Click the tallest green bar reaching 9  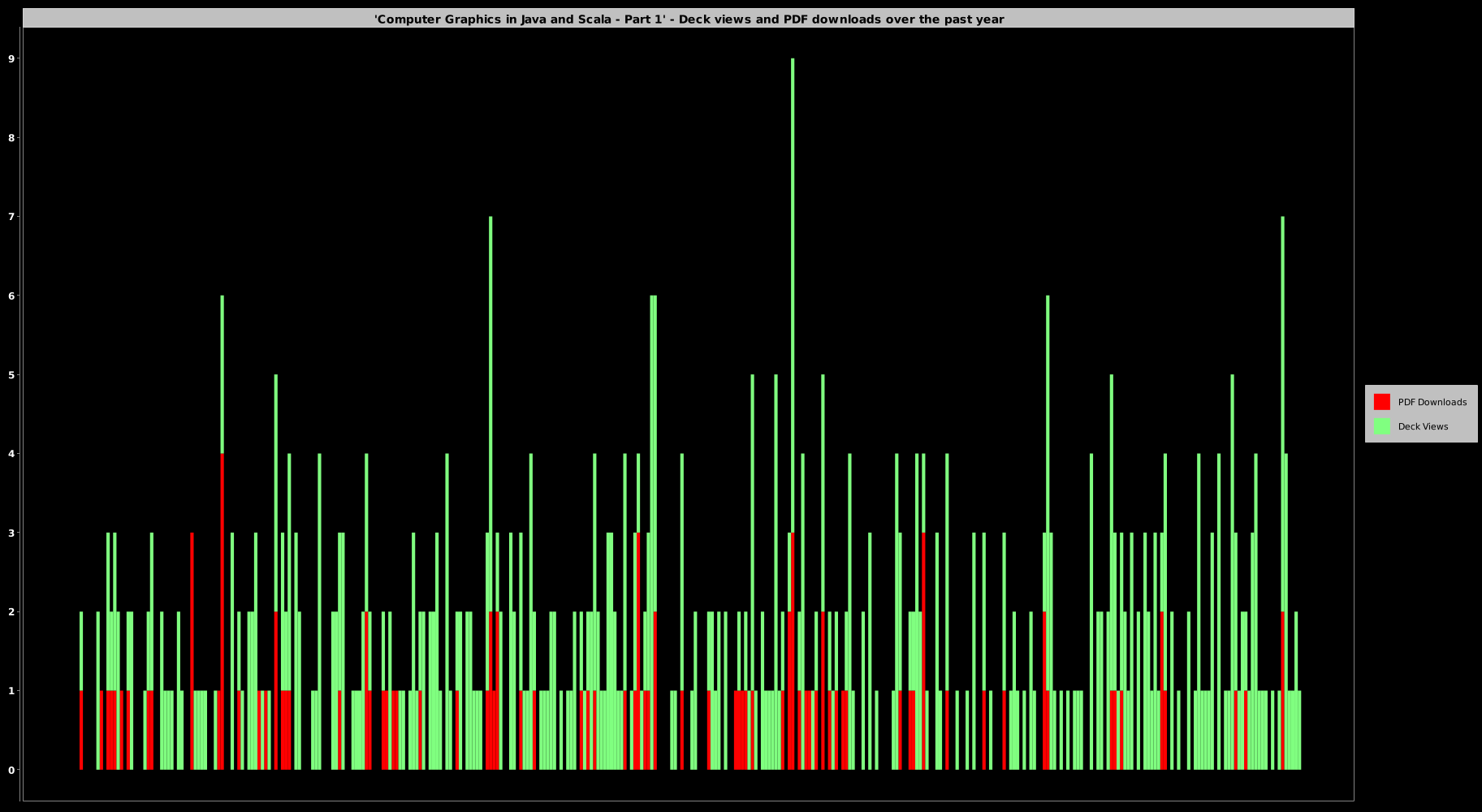[793, 296]
